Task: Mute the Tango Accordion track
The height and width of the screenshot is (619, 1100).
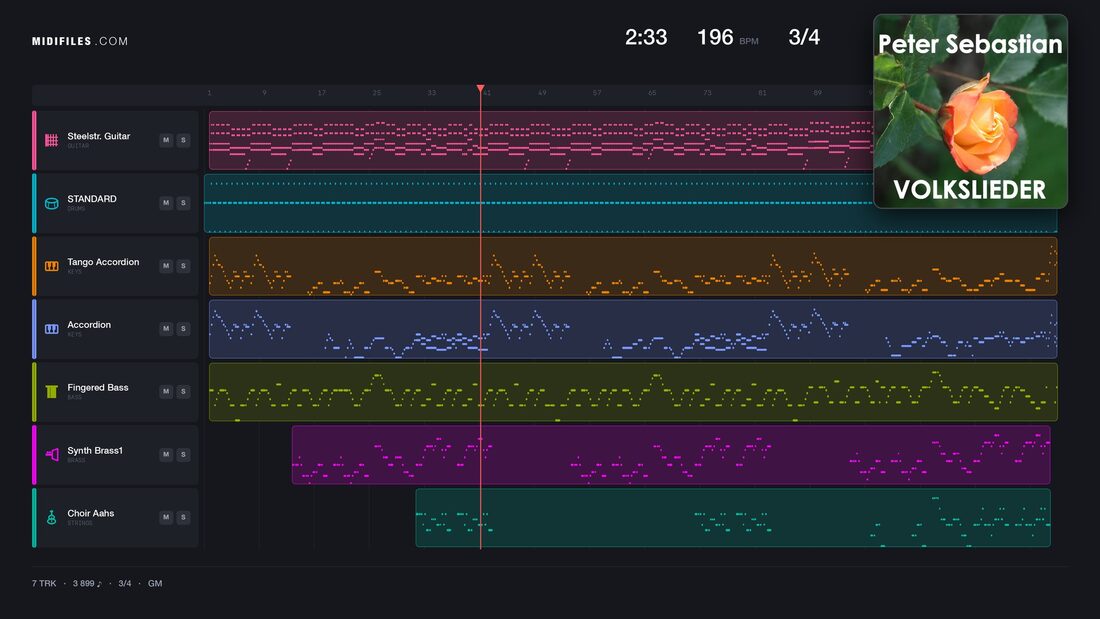Action: [166, 266]
